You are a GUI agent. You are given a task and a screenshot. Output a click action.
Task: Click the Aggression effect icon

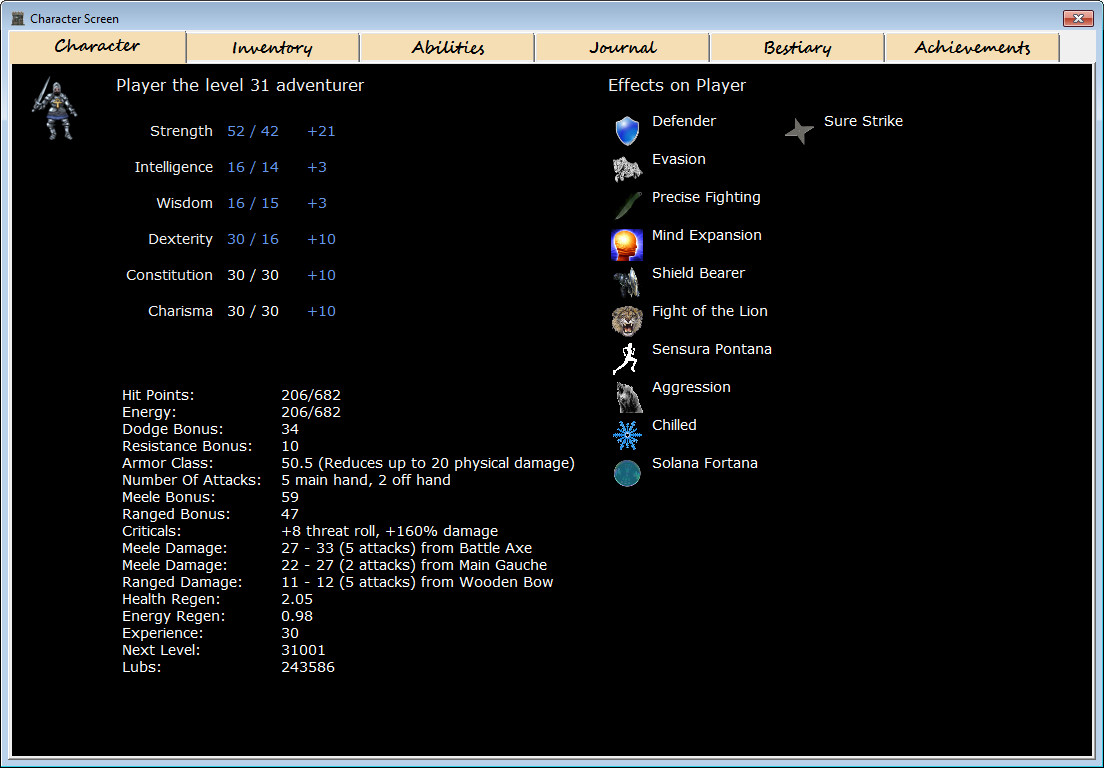[626, 394]
